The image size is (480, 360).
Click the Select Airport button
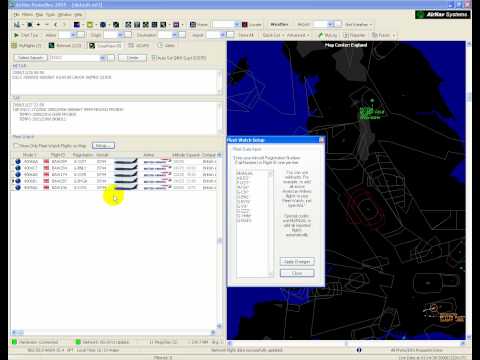click(x=30, y=58)
